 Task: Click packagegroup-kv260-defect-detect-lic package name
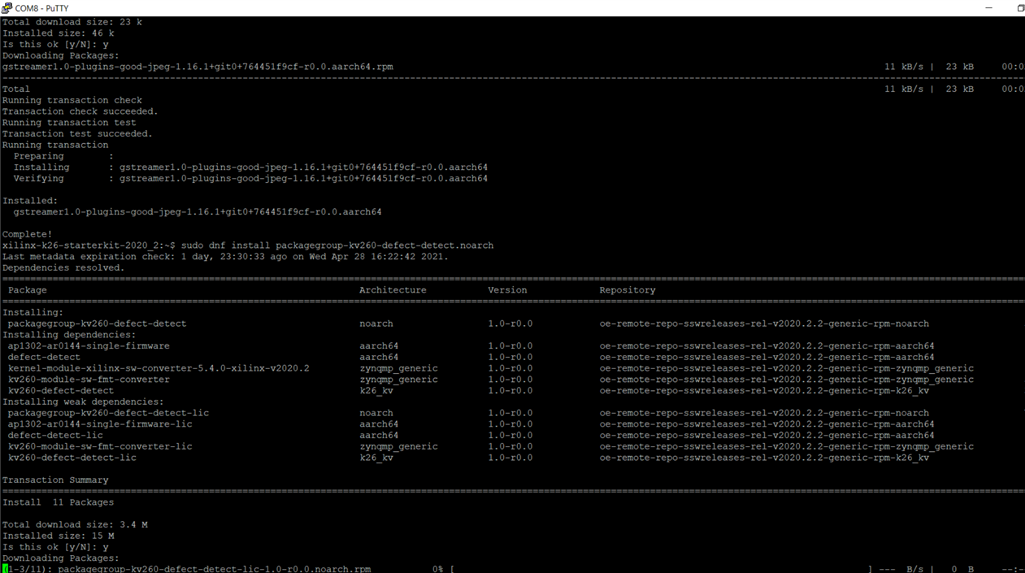[x=108, y=413]
